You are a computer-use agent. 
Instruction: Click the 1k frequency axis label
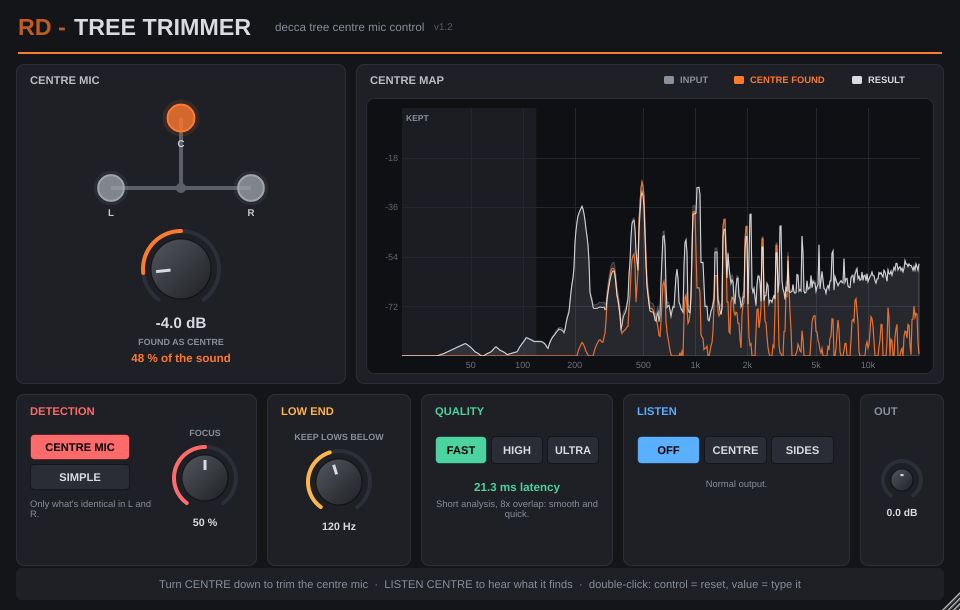pyautogui.click(x=696, y=365)
